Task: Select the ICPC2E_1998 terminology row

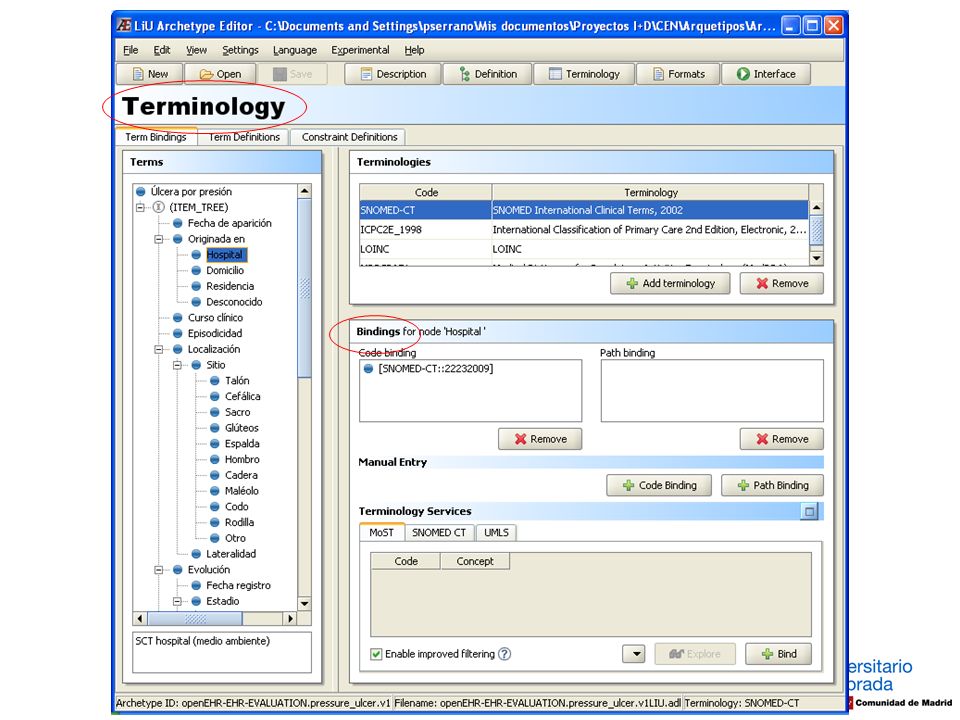Action: pyautogui.click(x=584, y=230)
